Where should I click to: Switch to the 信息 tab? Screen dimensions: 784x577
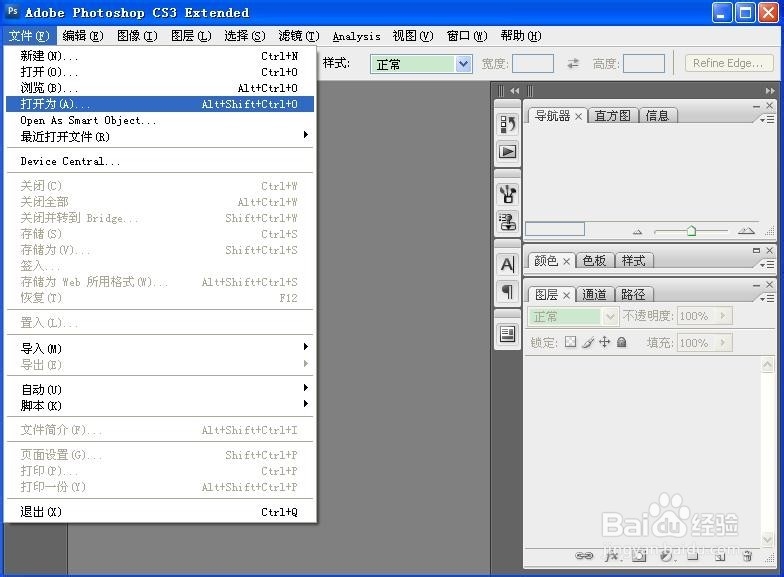pyautogui.click(x=657, y=116)
